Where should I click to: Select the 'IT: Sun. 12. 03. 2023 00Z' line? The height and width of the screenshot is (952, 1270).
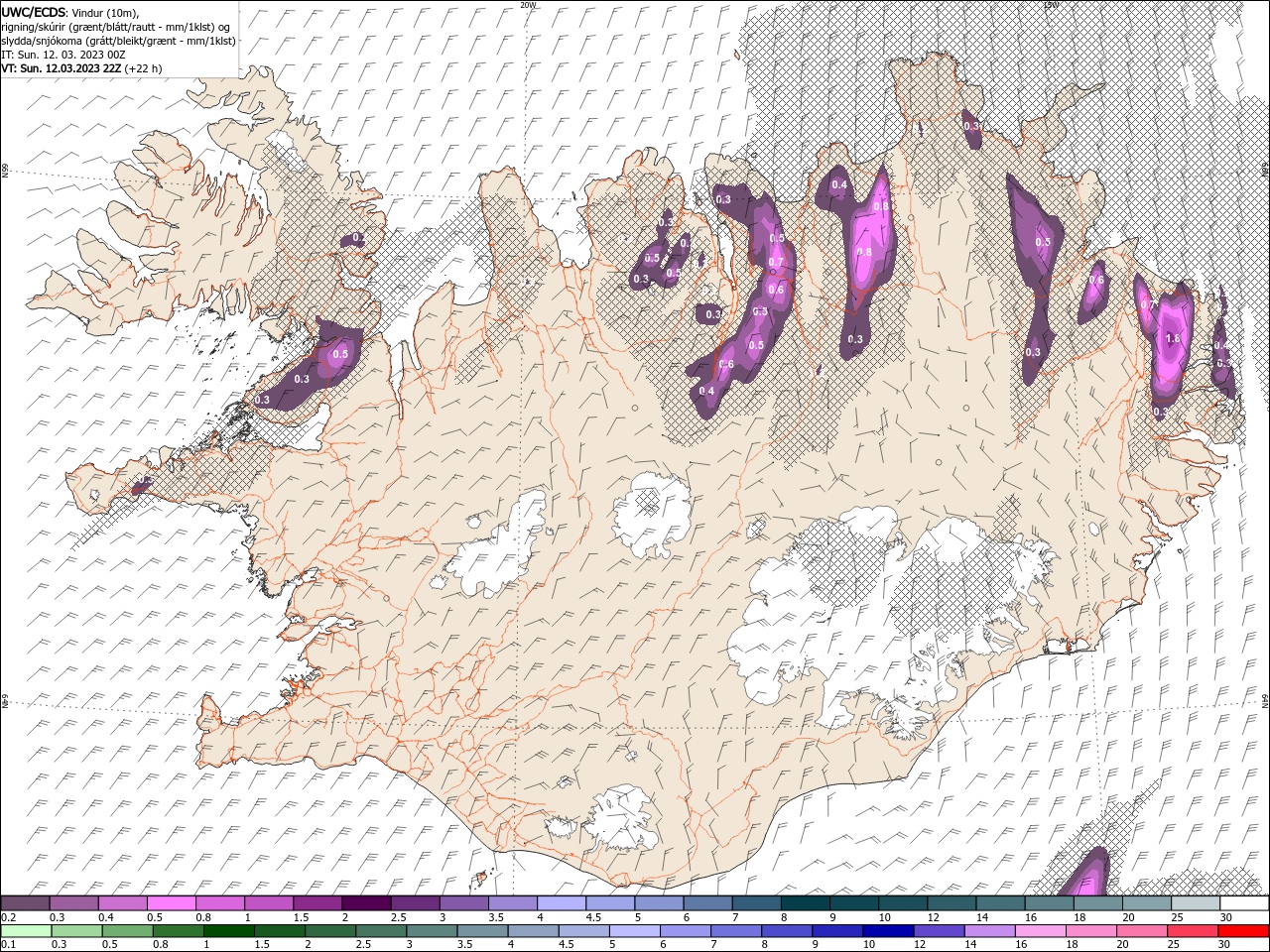tap(64, 55)
